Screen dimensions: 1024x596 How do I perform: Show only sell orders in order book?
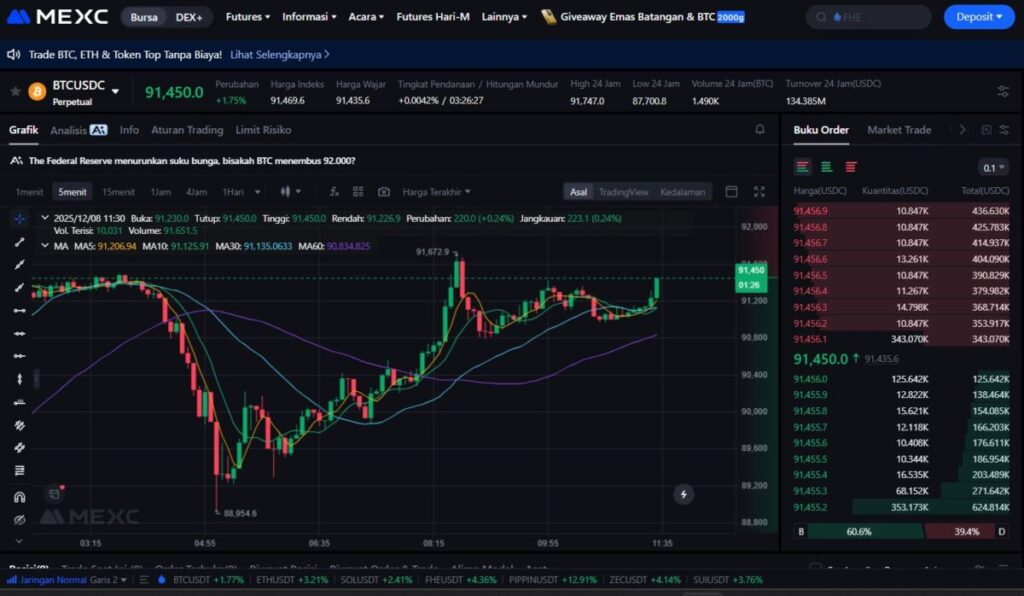coord(851,167)
